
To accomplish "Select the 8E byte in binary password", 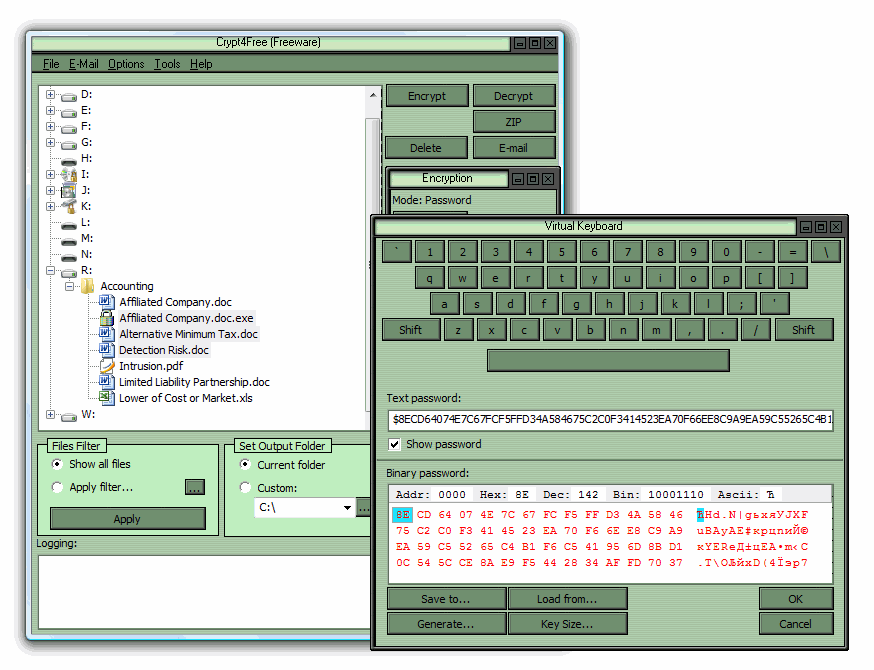I will click(x=402, y=514).
